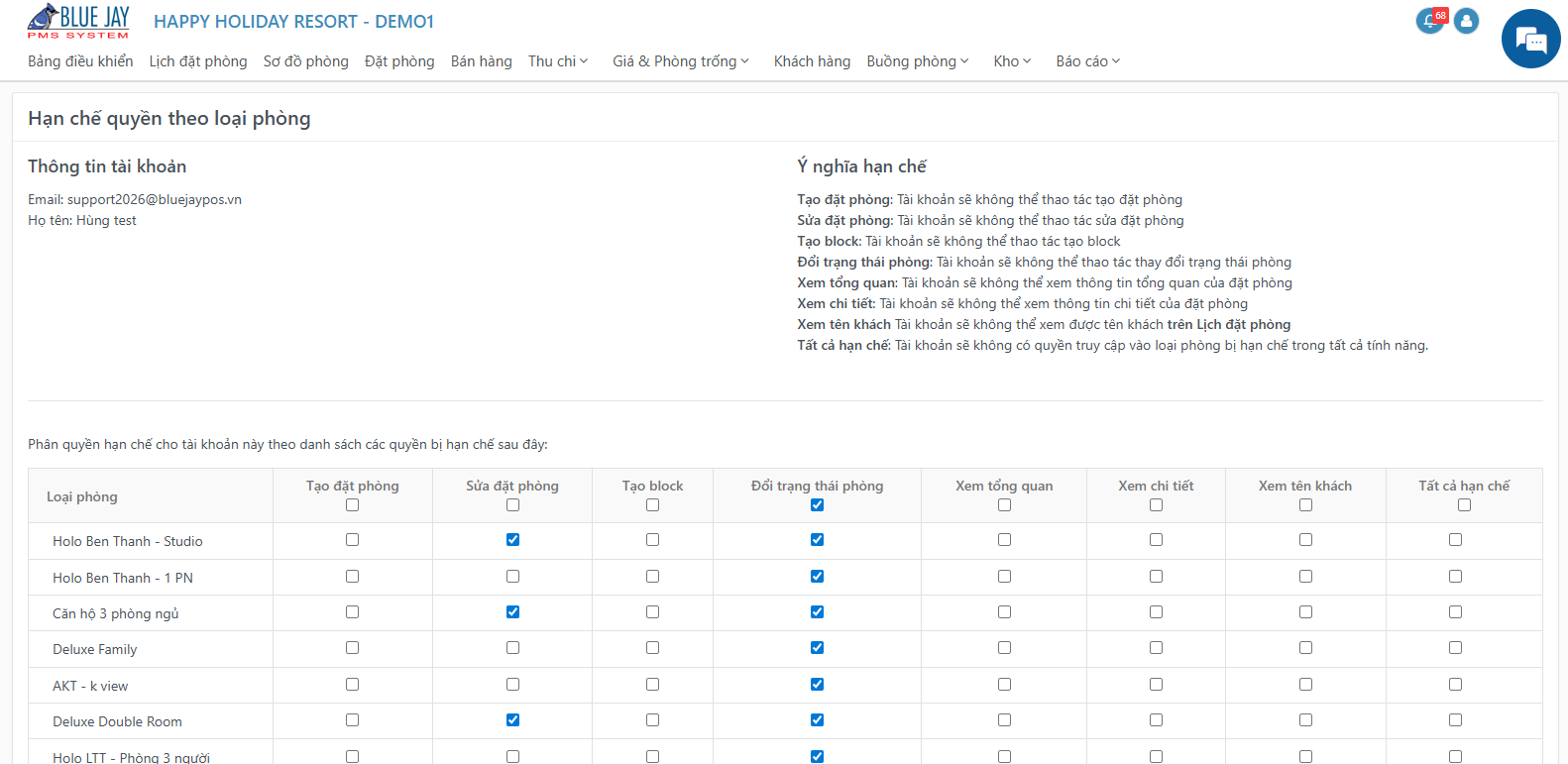Check header Xem tên khách checkbox
Viewport: 1568px width, 764px height.
tap(1305, 505)
